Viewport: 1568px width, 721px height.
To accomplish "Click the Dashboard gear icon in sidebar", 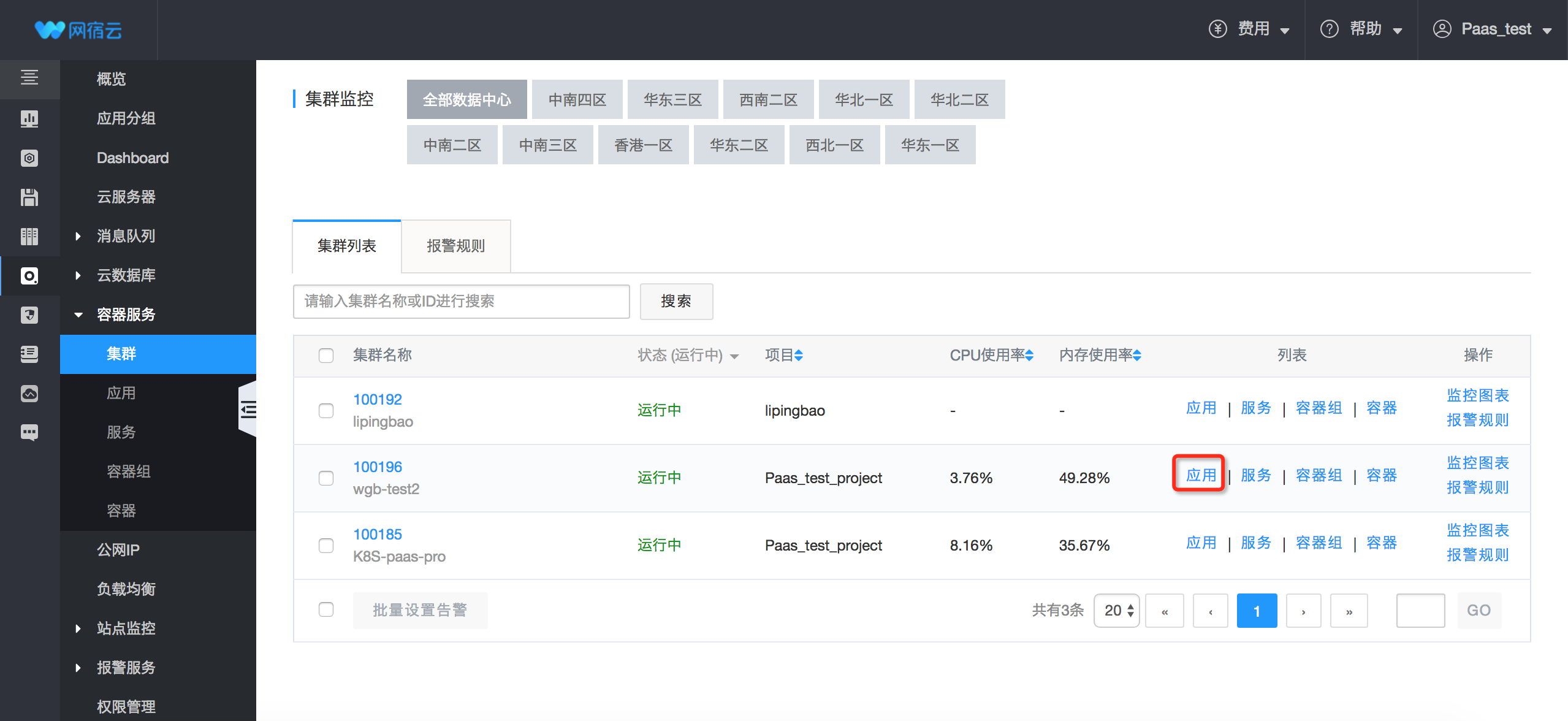I will (x=29, y=158).
